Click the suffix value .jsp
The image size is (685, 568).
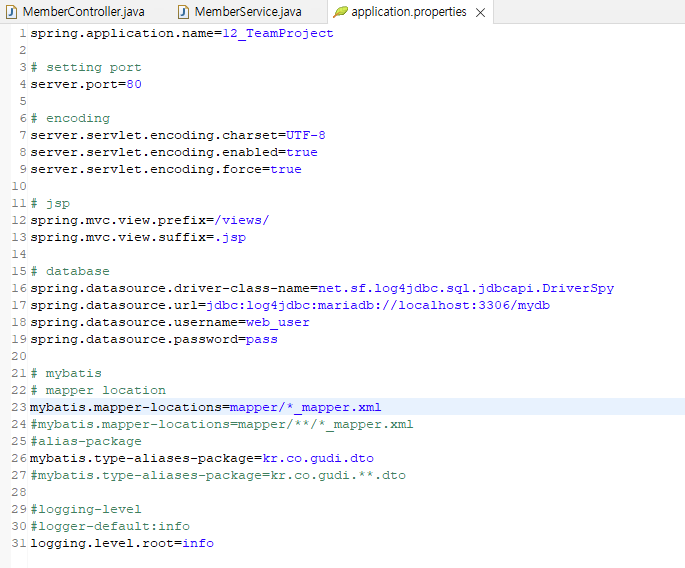click(230, 237)
